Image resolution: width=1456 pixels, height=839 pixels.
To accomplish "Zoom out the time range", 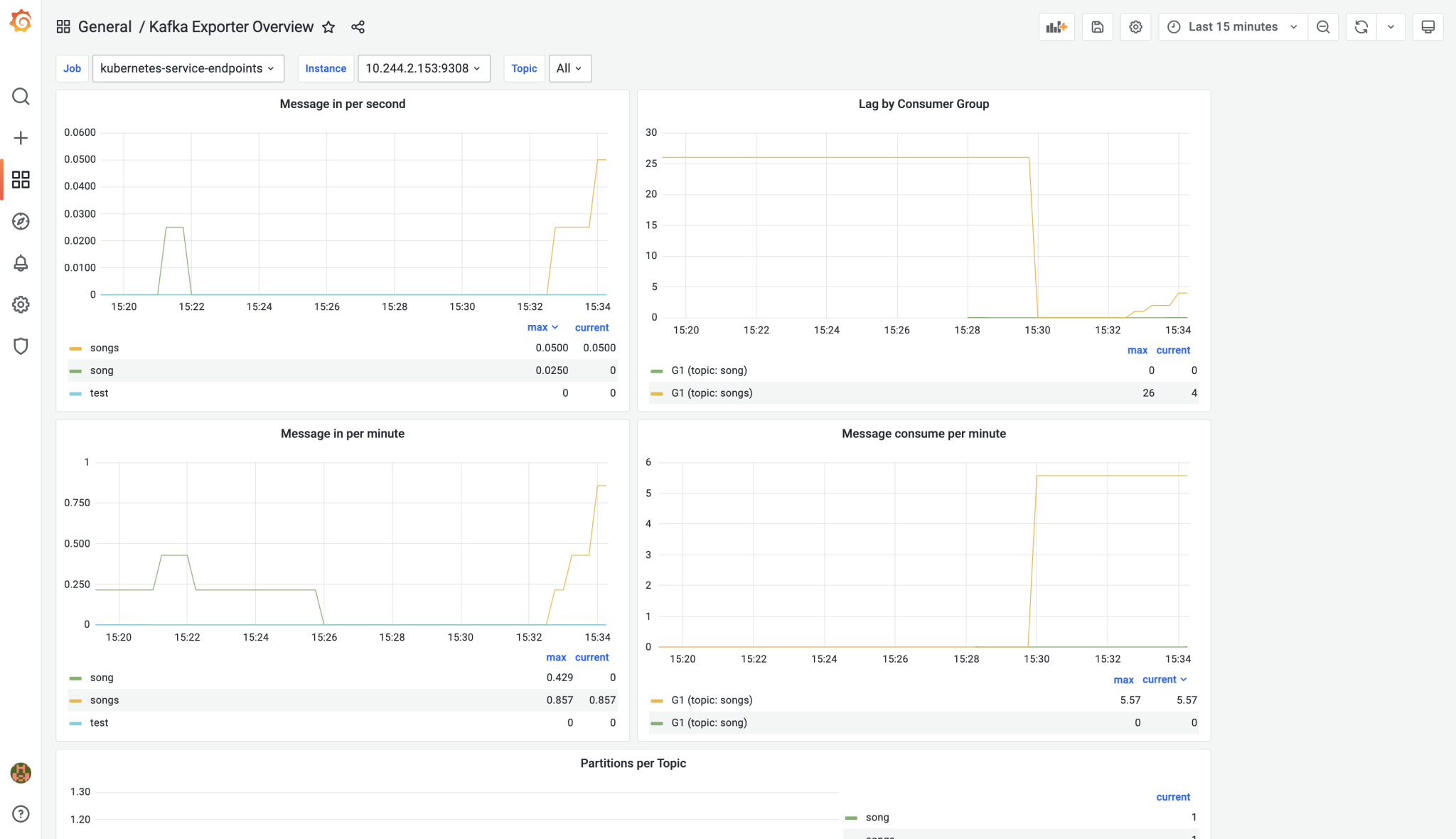I will pyautogui.click(x=1322, y=27).
